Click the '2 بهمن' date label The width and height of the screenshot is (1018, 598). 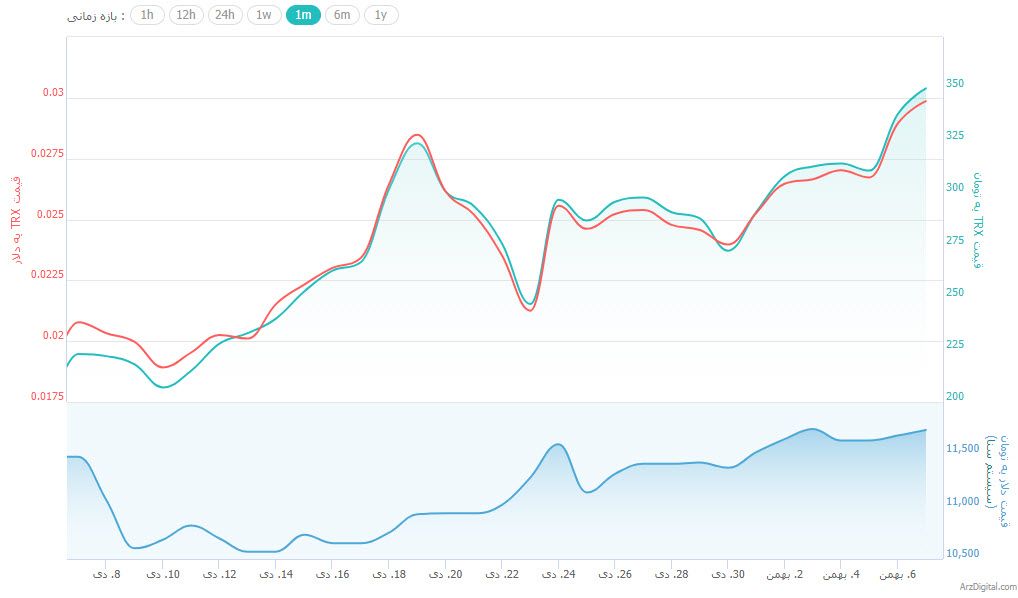click(x=785, y=575)
